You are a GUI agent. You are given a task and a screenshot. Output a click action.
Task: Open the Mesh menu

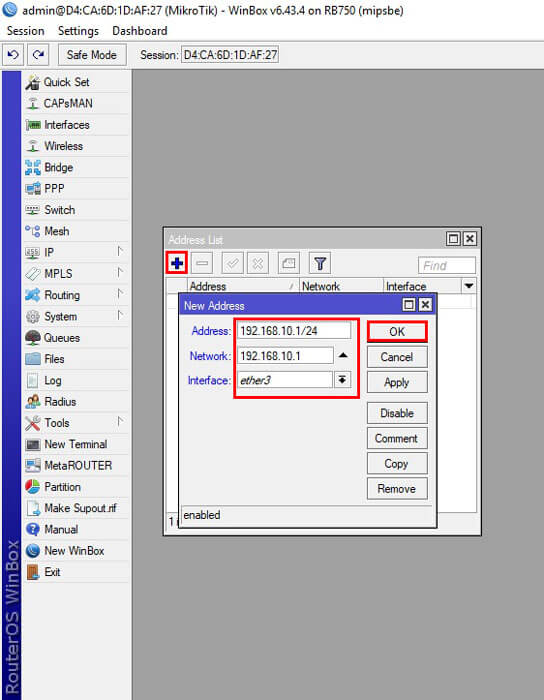[x=76, y=231]
